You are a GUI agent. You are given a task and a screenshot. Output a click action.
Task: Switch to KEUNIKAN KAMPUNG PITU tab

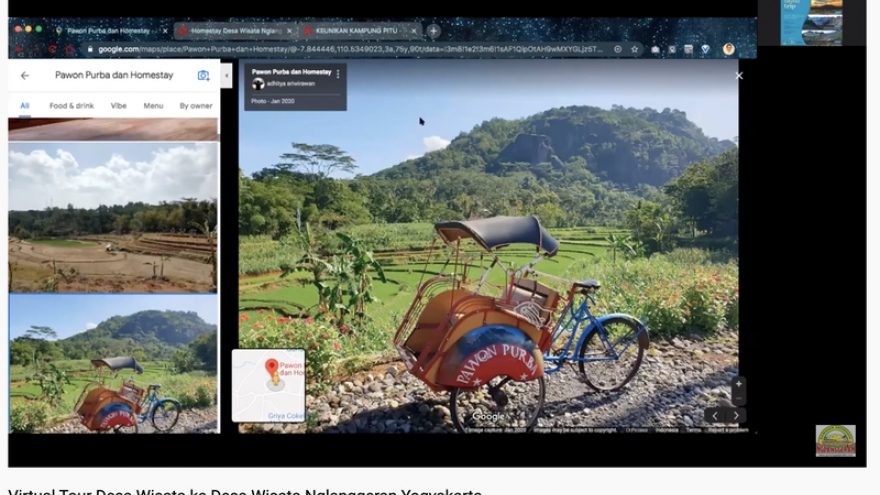357,31
